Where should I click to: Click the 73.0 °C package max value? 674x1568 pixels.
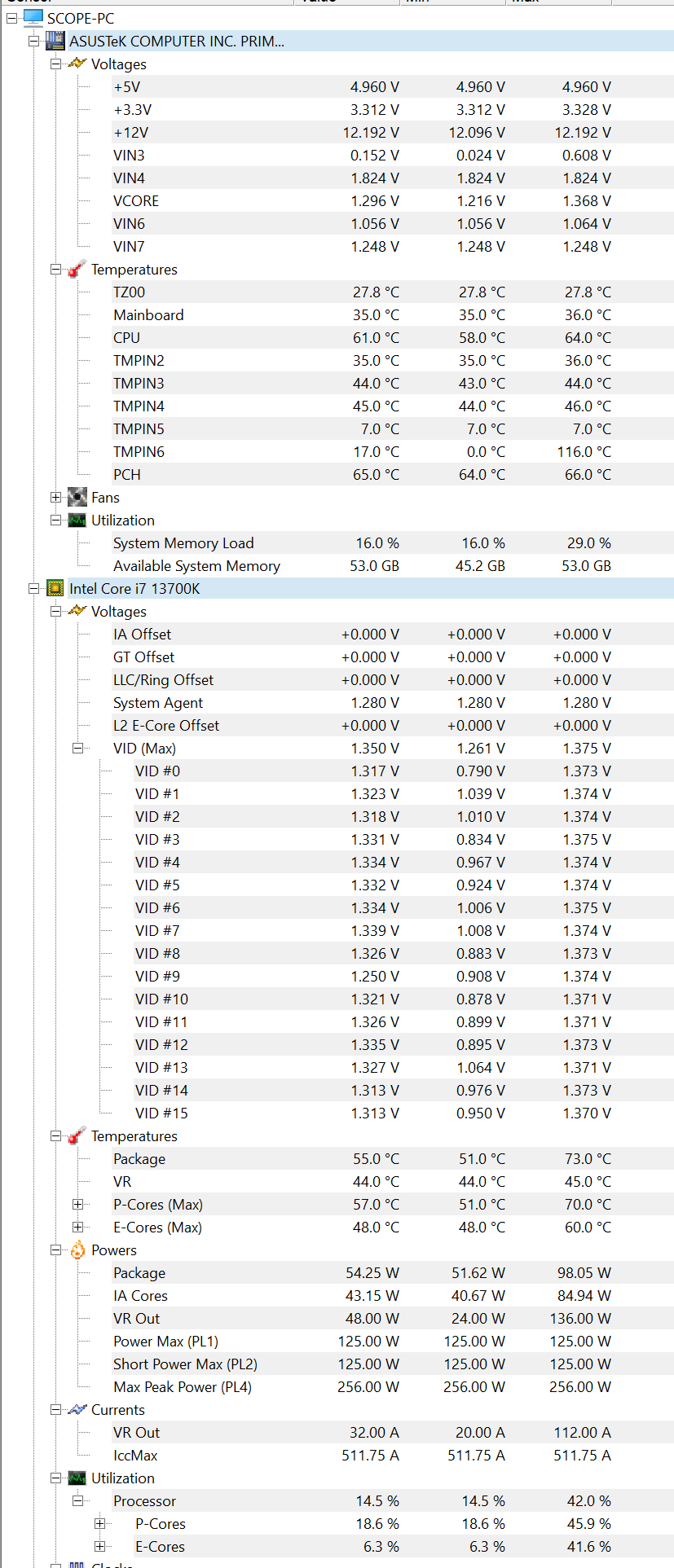tap(588, 1158)
